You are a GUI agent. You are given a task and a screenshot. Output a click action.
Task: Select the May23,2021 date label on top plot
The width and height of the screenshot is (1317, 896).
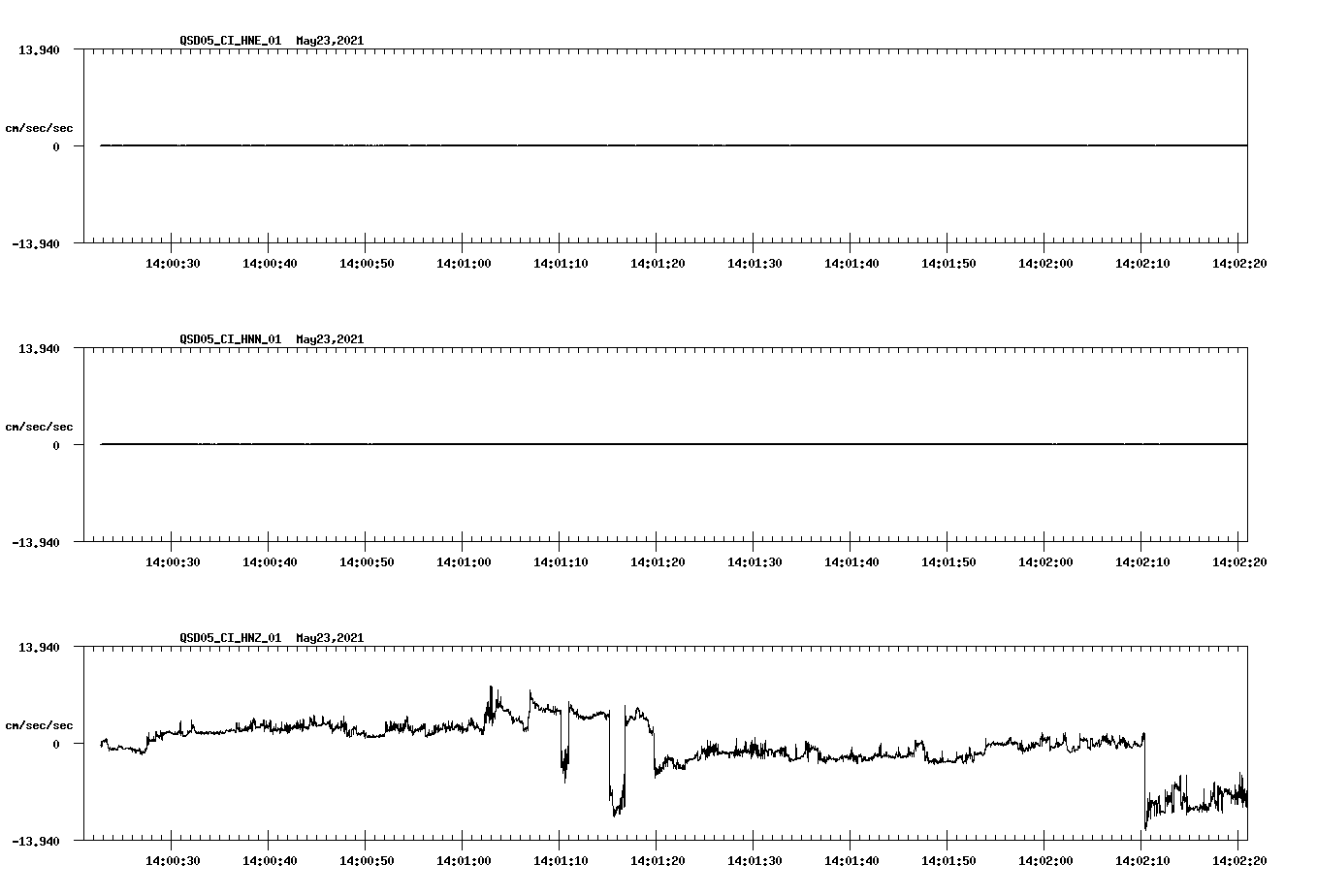pos(330,41)
